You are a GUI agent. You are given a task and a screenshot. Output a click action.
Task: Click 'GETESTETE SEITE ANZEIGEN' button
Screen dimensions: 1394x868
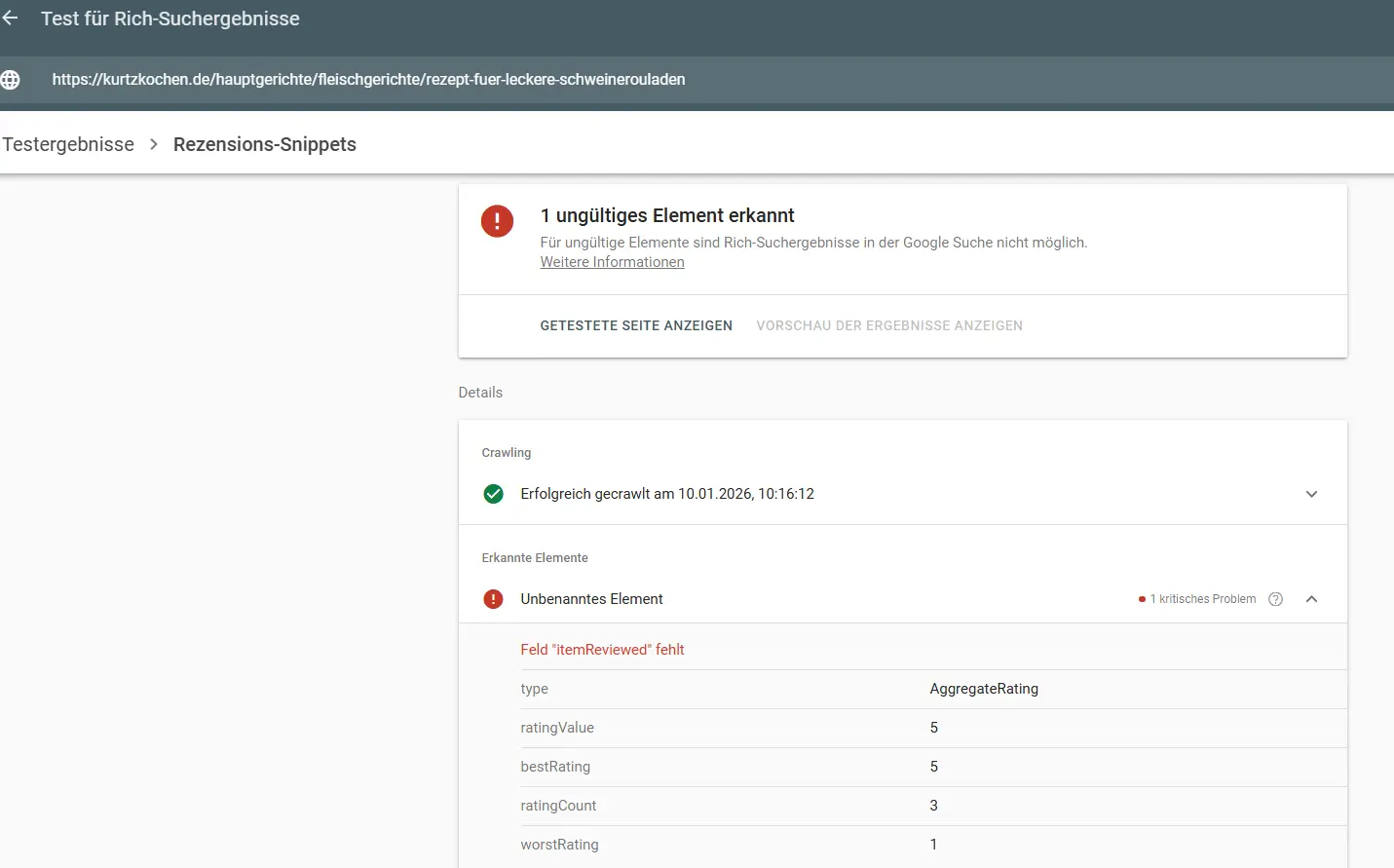[636, 325]
